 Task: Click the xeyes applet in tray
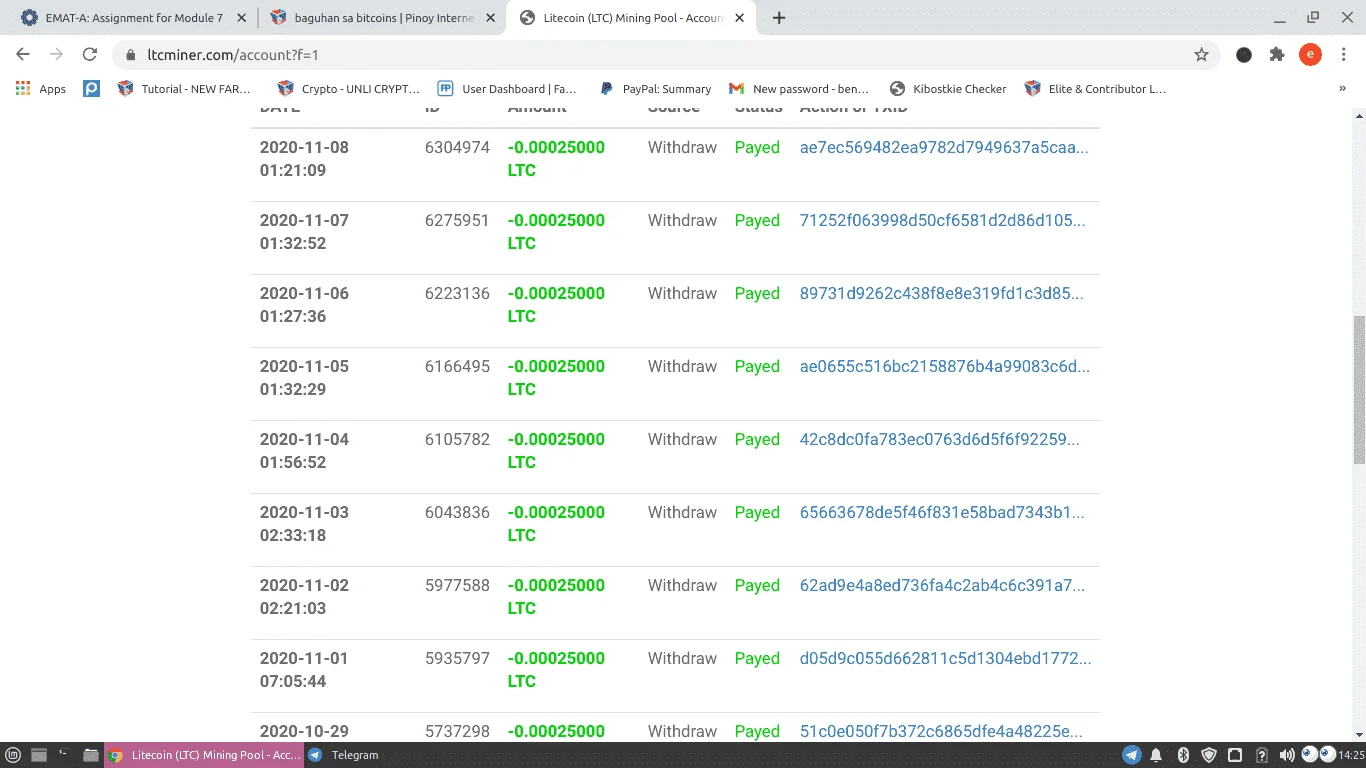[x=1318, y=754]
